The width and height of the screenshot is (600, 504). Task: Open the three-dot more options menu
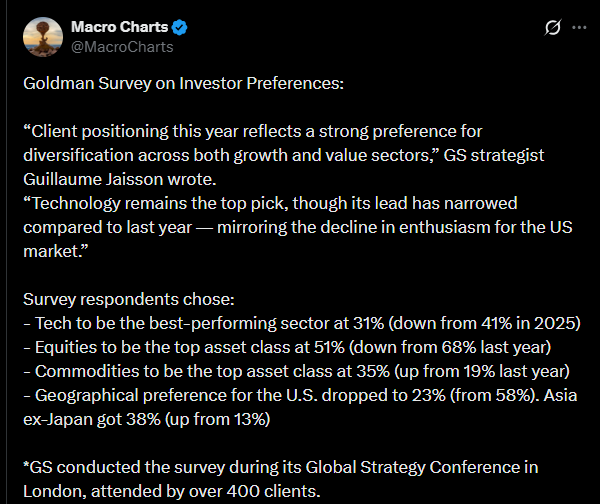[578, 28]
